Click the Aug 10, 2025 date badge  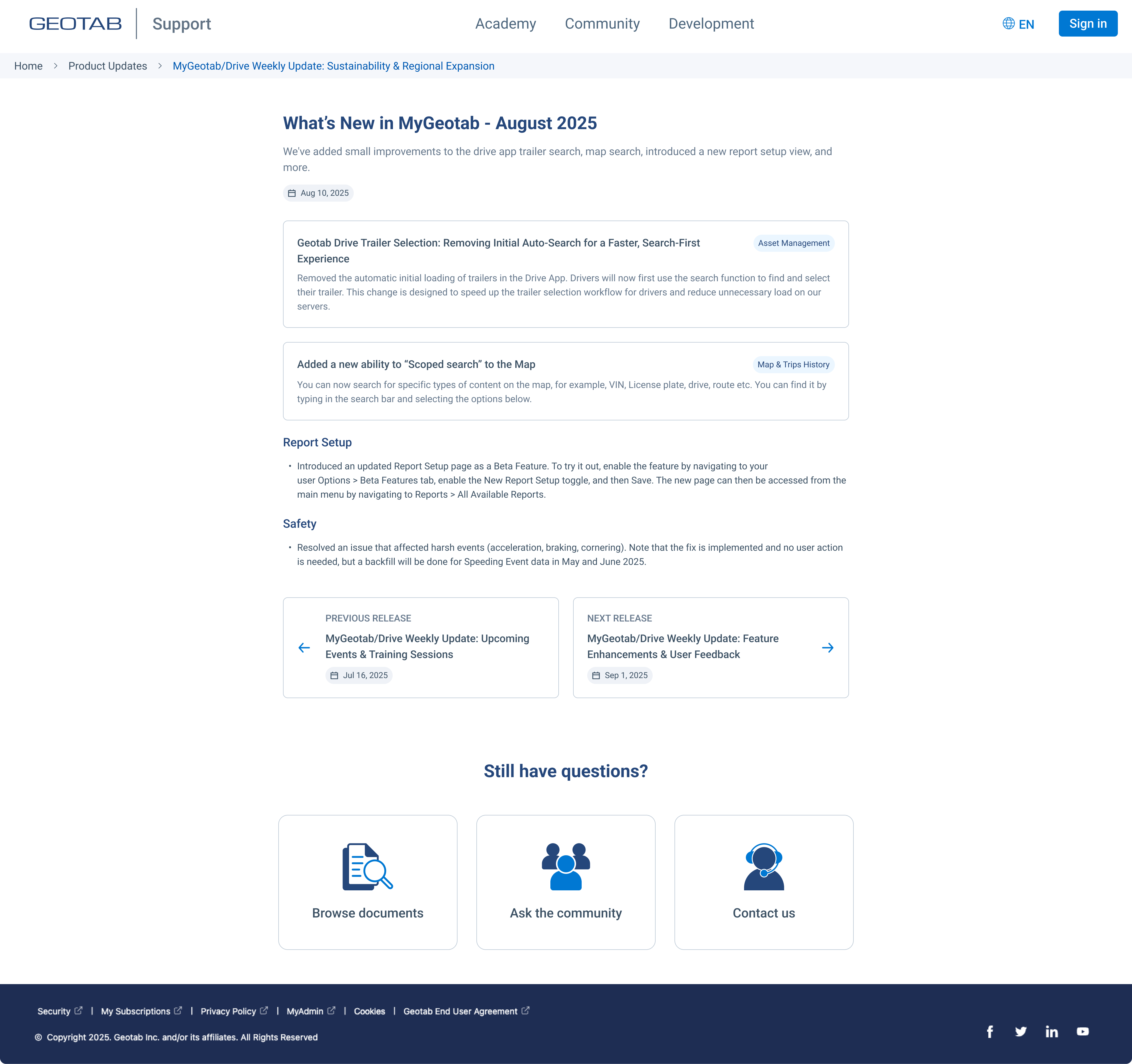pos(318,193)
